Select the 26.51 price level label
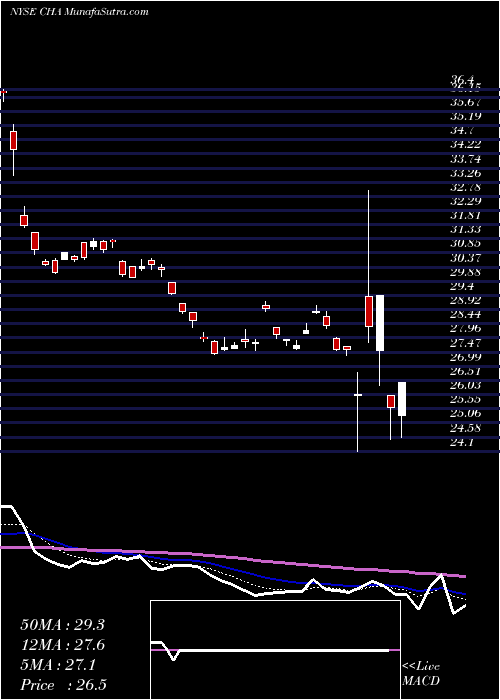This screenshot has width=500, height=700. tap(466, 371)
